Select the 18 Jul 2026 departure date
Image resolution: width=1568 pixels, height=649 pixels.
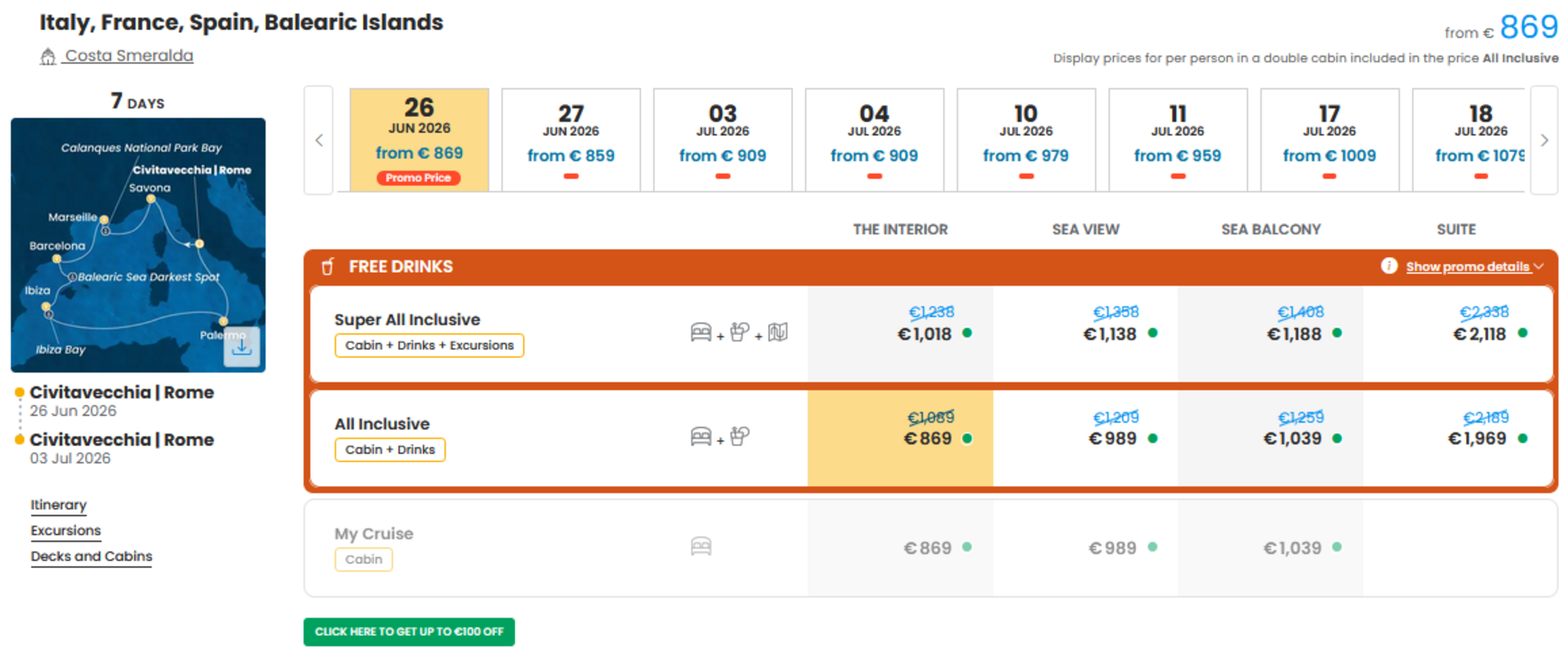[1471, 140]
